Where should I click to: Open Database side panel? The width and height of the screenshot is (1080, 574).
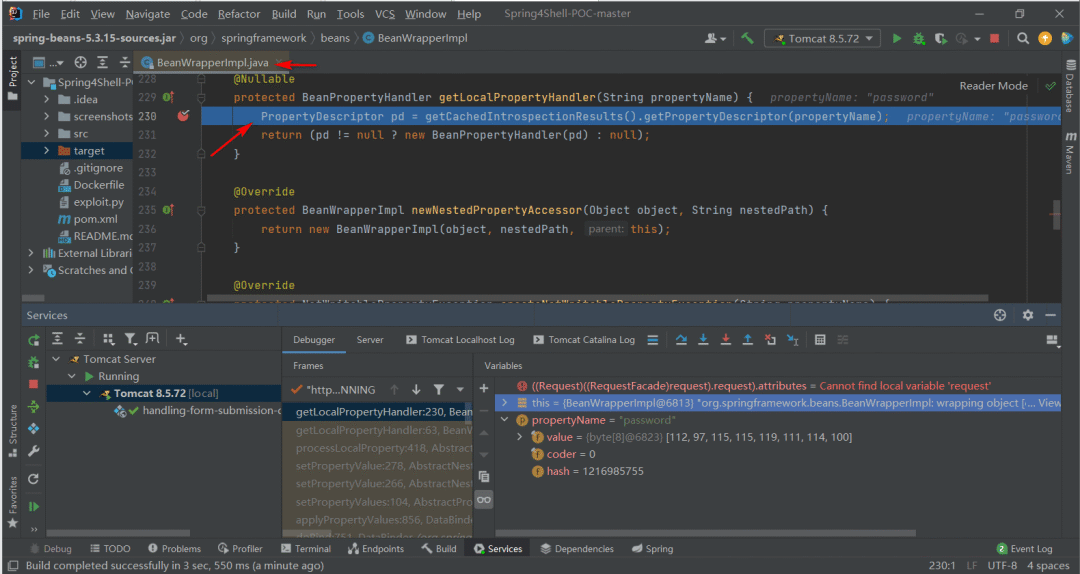click(x=1070, y=86)
